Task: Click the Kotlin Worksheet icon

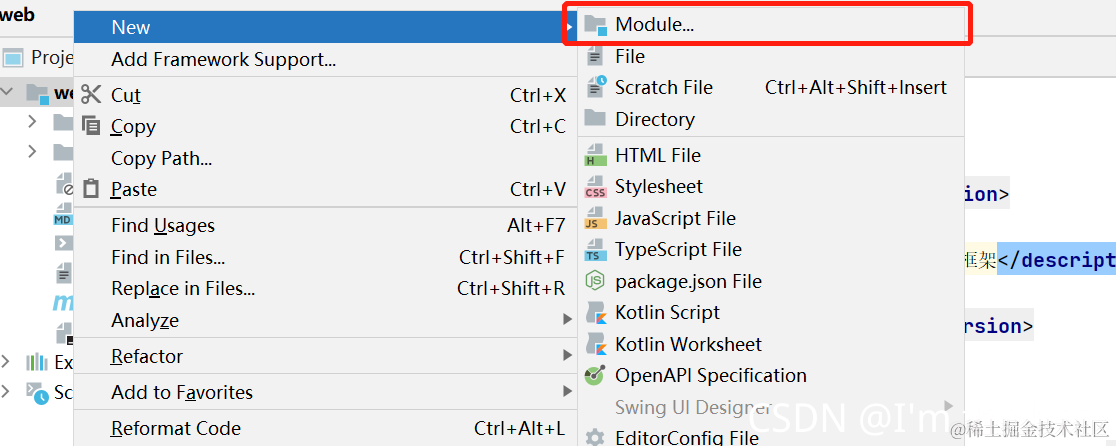Action: 595,344
